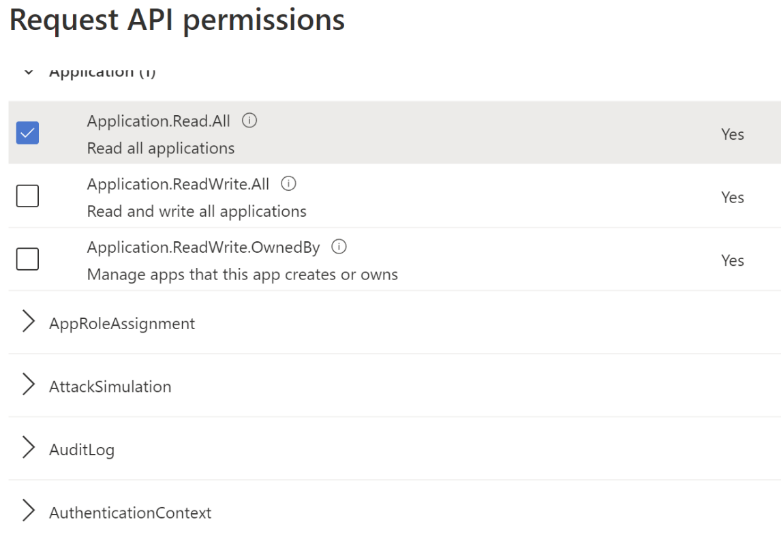This screenshot has width=781, height=537.
Task: Select 'Read and write all applications' text
Action: point(197,212)
